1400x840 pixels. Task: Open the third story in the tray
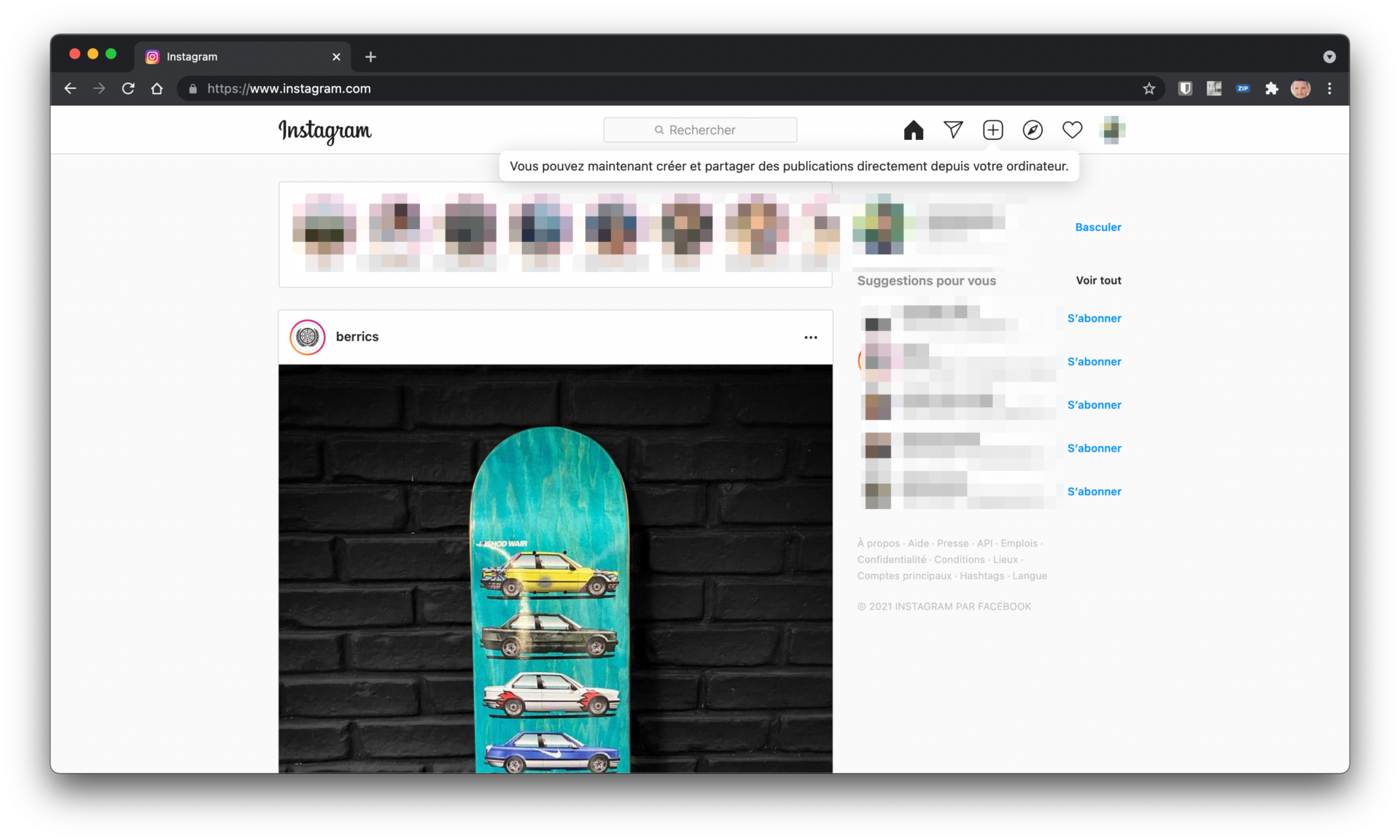pyautogui.click(x=470, y=233)
